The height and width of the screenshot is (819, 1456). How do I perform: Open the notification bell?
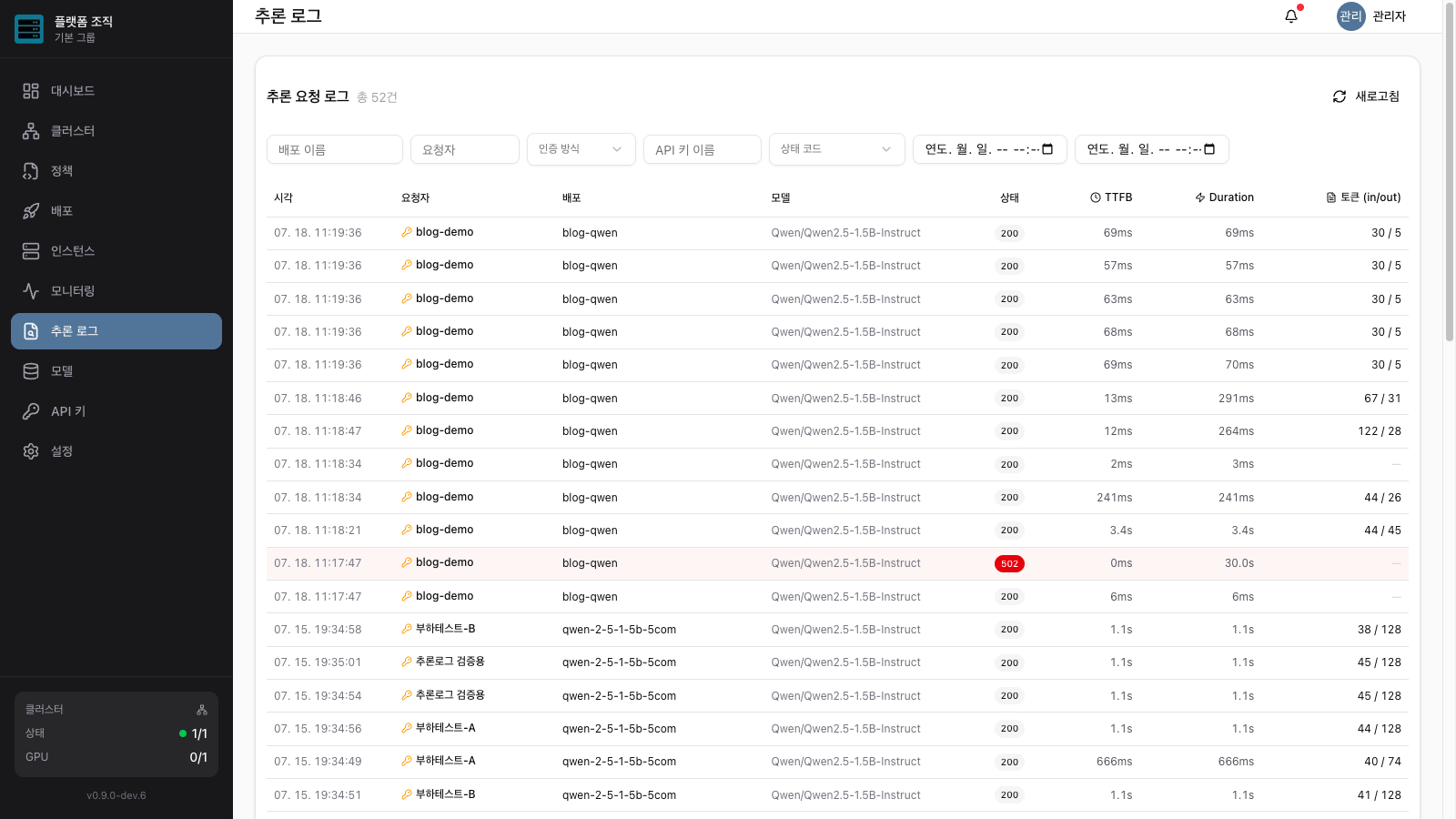click(x=1291, y=16)
